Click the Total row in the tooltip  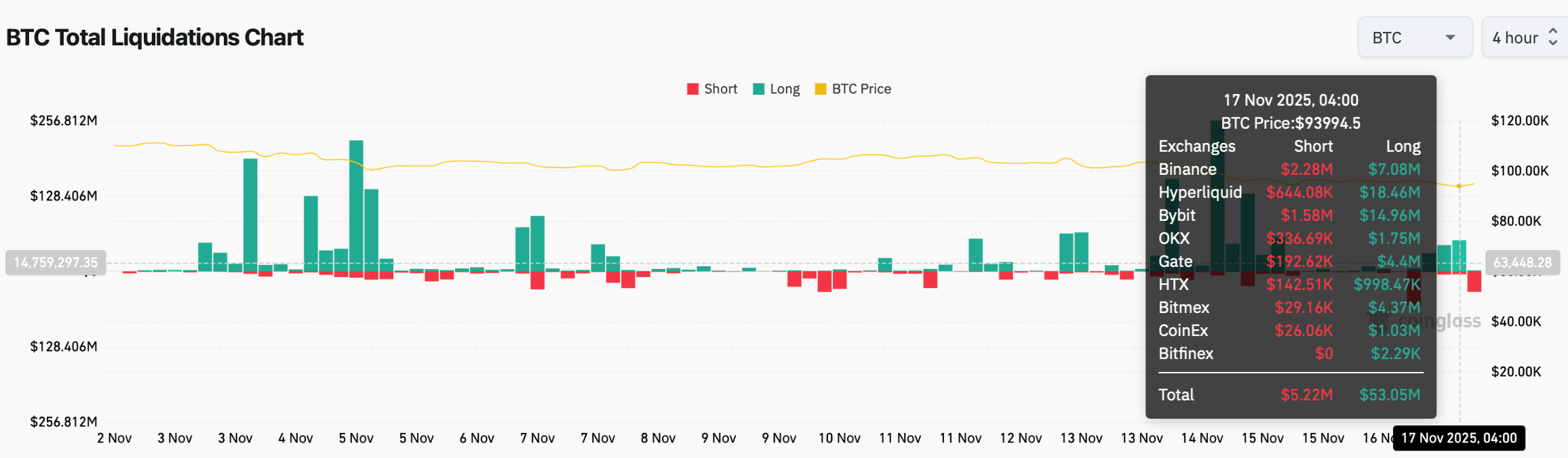[1176, 394]
